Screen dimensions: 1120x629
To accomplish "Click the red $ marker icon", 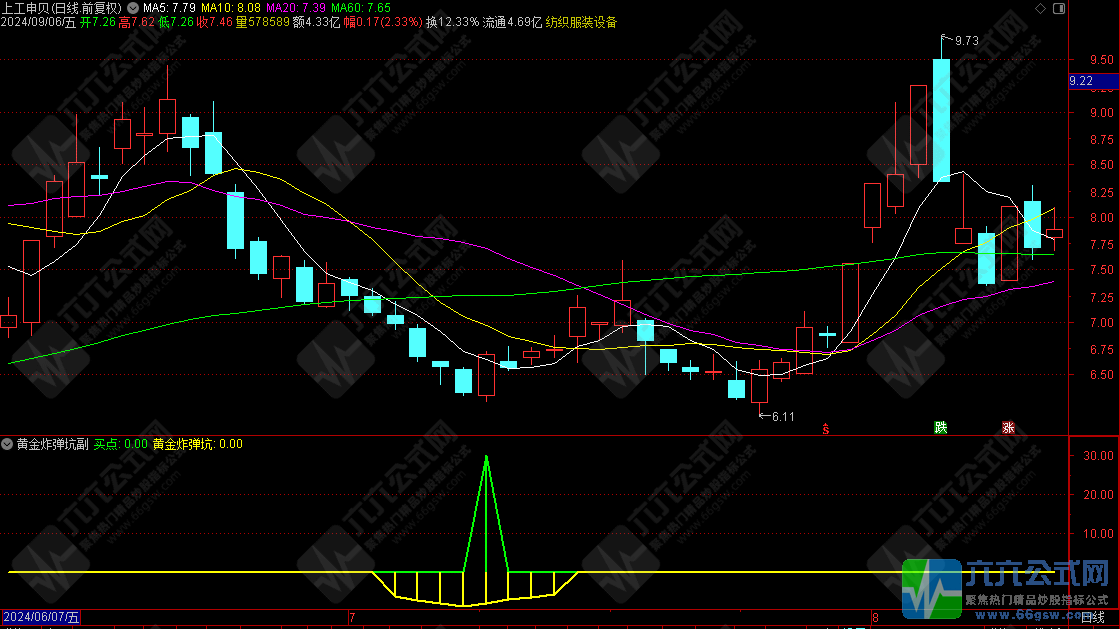I will pyautogui.click(x=826, y=428).
